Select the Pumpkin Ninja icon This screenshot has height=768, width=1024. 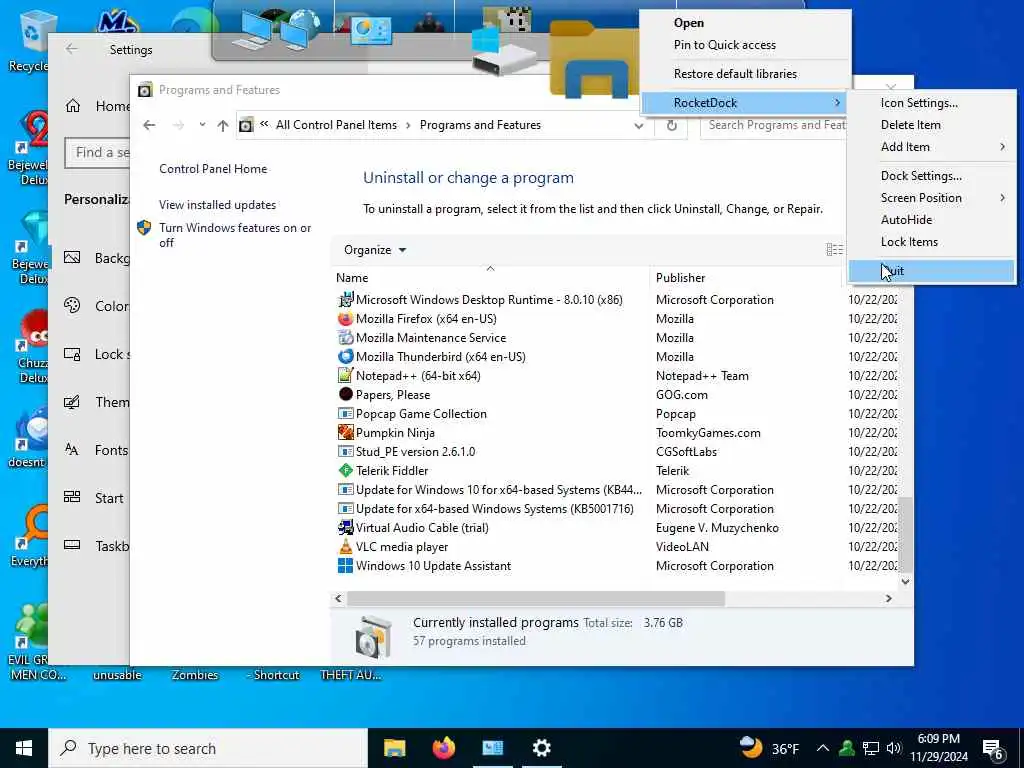coord(345,432)
